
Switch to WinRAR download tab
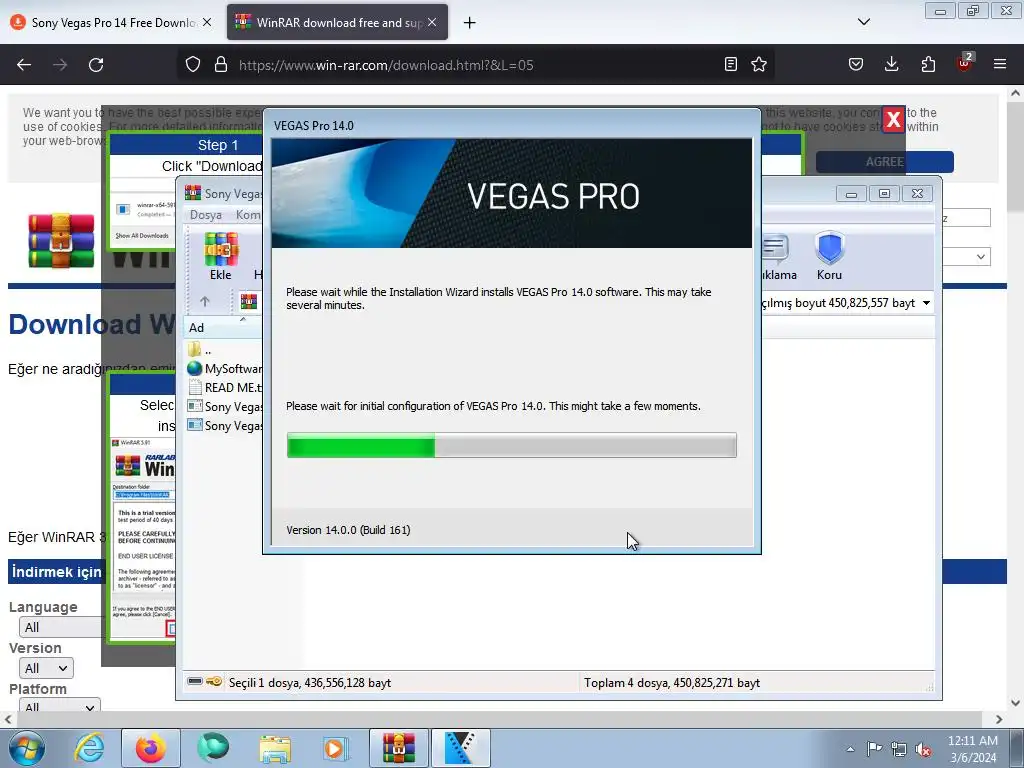(330, 22)
